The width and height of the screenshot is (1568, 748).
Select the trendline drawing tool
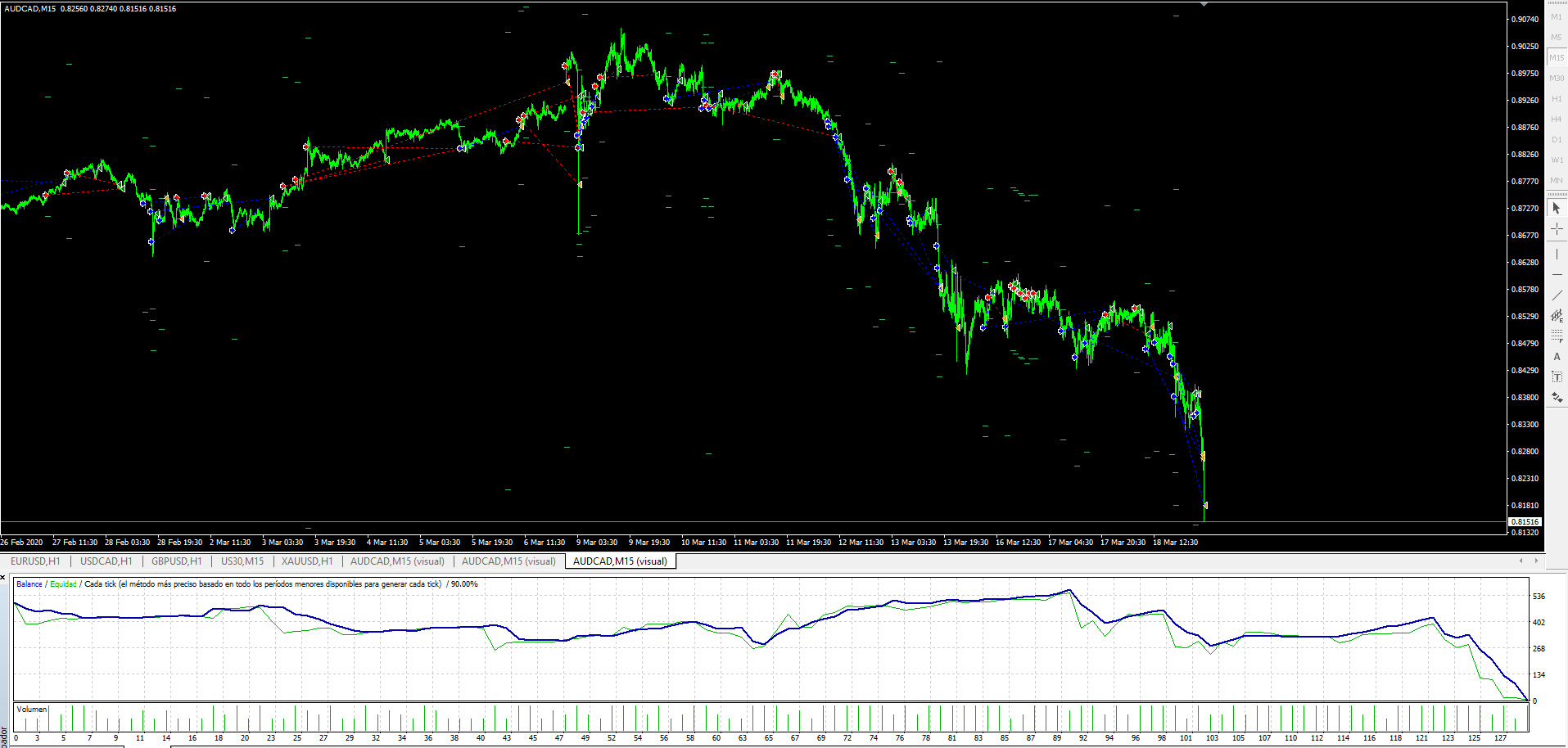[1557, 295]
